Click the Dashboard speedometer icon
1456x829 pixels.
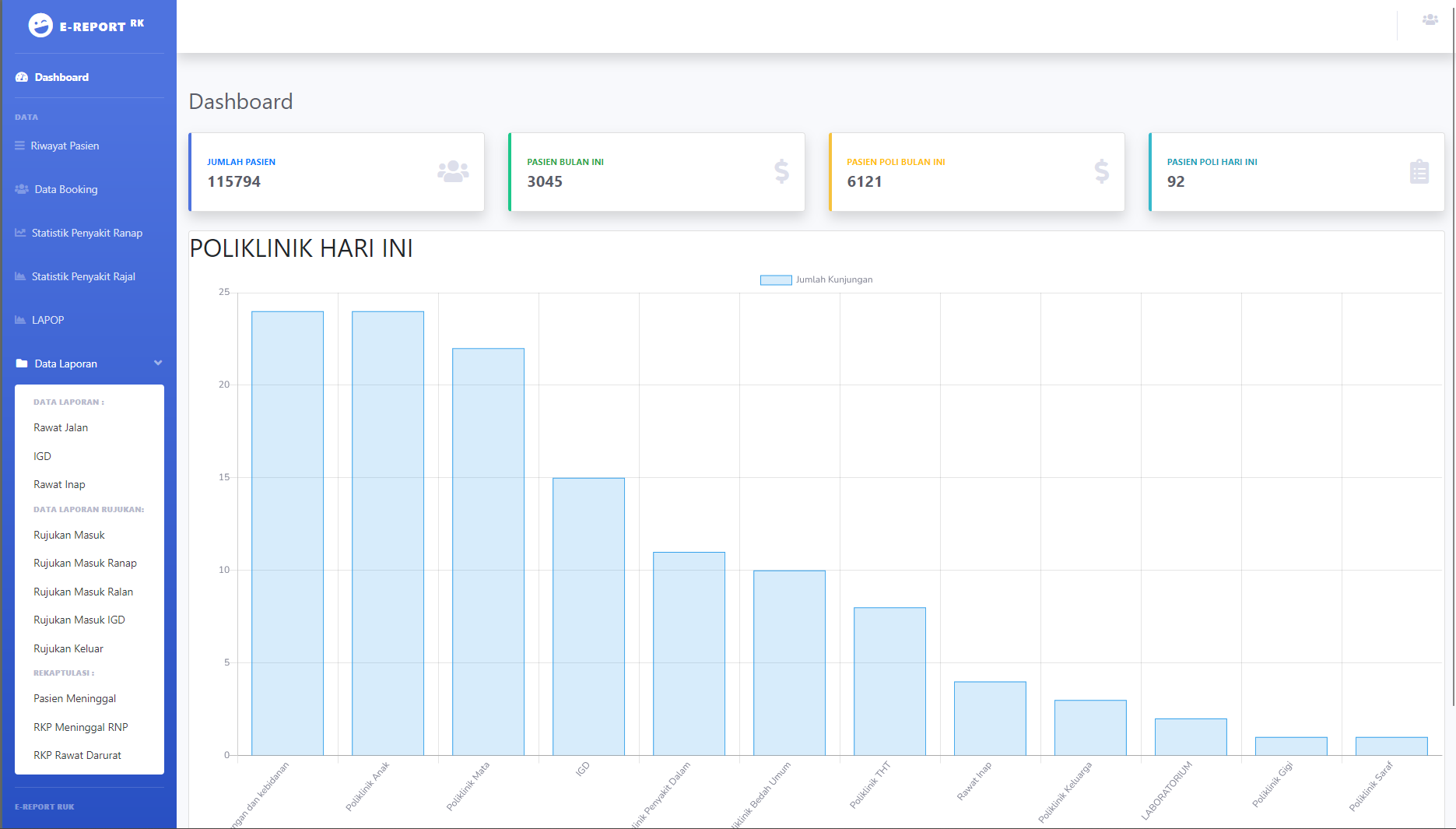[22, 77]
